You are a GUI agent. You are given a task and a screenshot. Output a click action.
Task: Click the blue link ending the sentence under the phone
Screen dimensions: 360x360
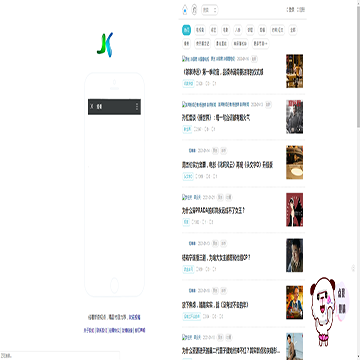pyautogui.click(x=135, y=317)
